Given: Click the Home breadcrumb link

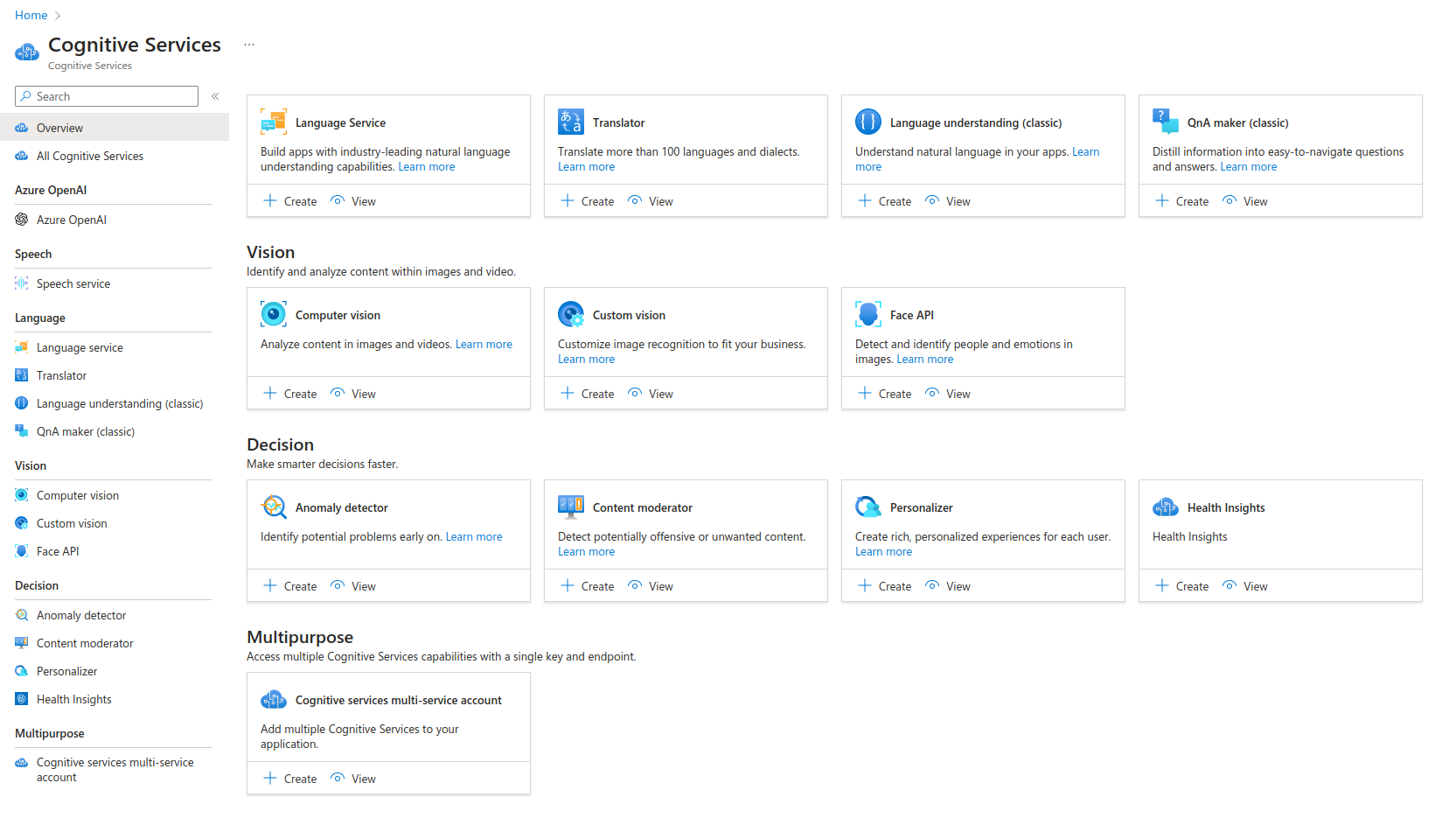Looking at the screenshot, I should (31, 15).
